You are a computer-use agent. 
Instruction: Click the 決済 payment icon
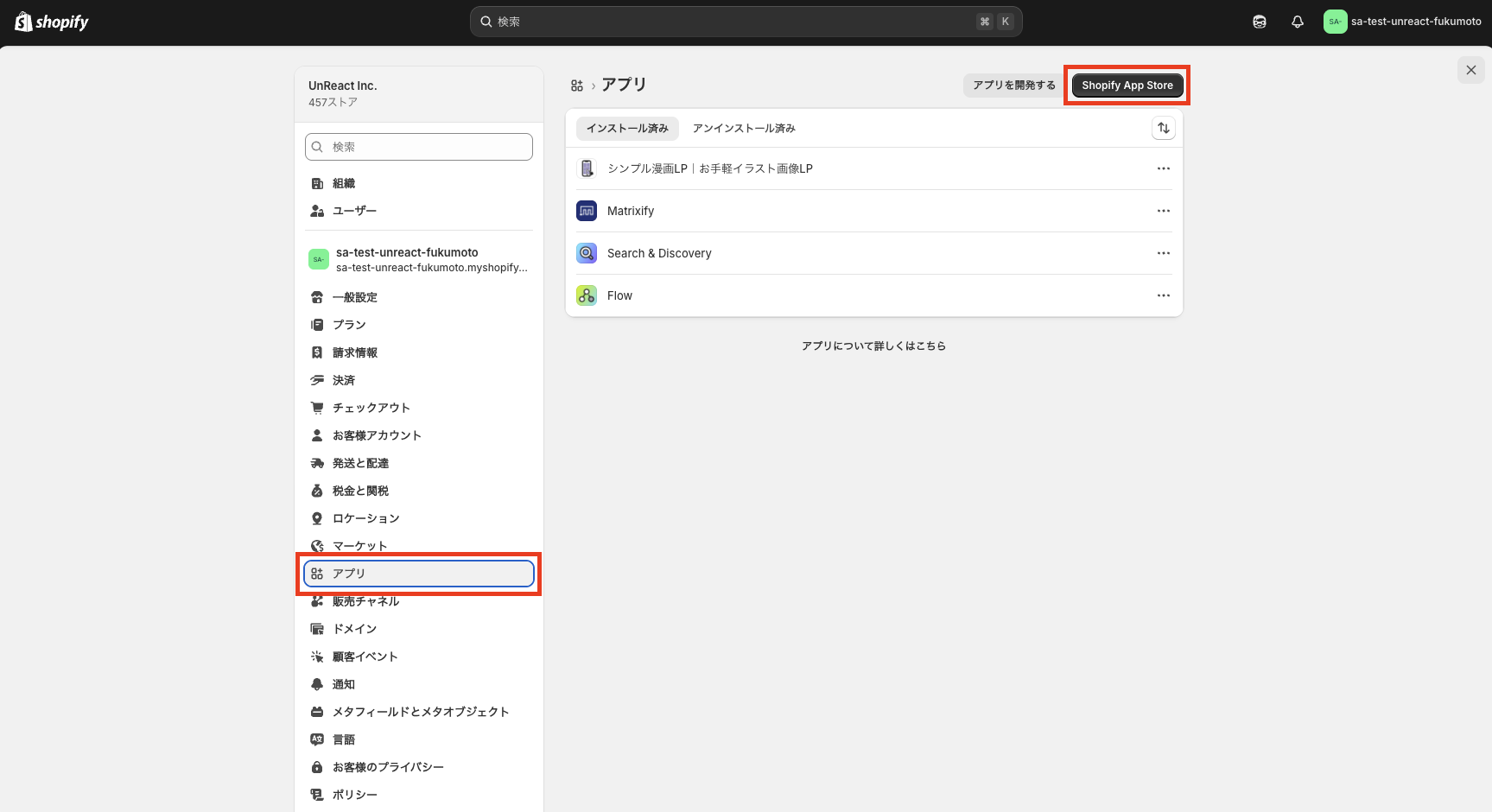coord(317,380)
